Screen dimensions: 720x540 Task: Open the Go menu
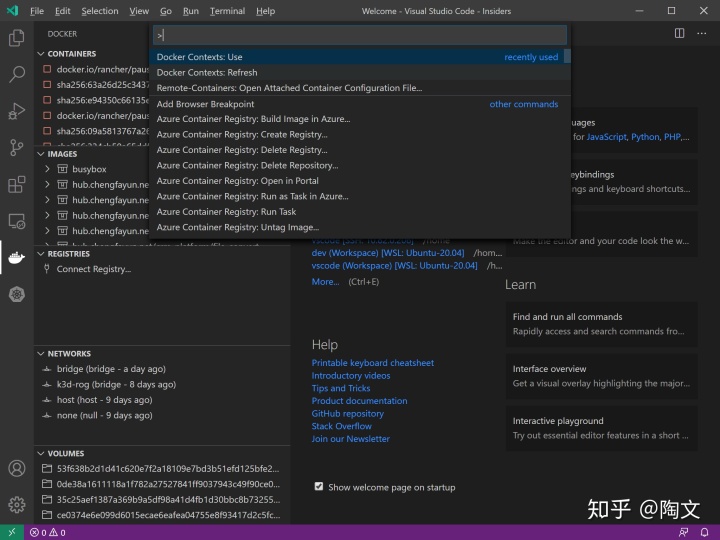pyautogui.click(x=166, y=11)
